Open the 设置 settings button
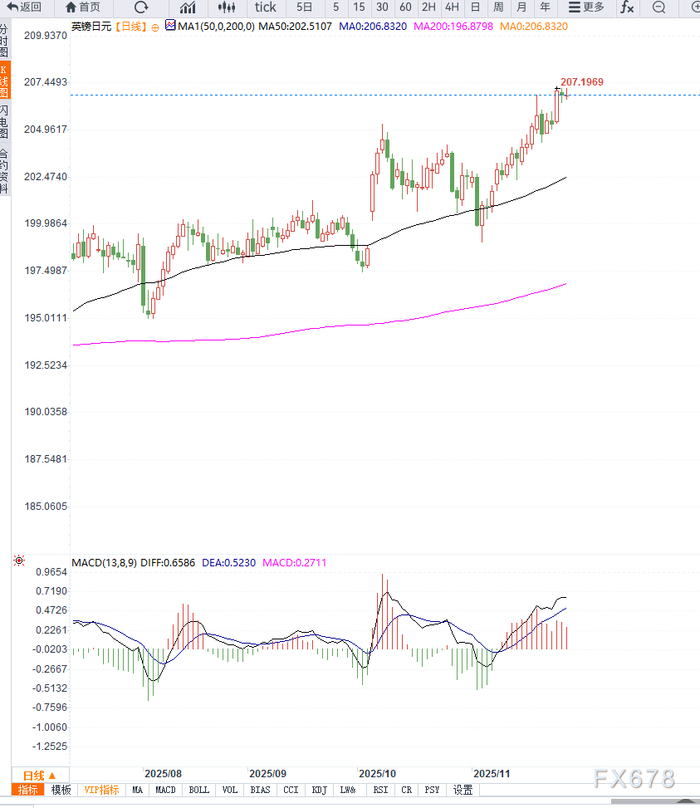 463,789
